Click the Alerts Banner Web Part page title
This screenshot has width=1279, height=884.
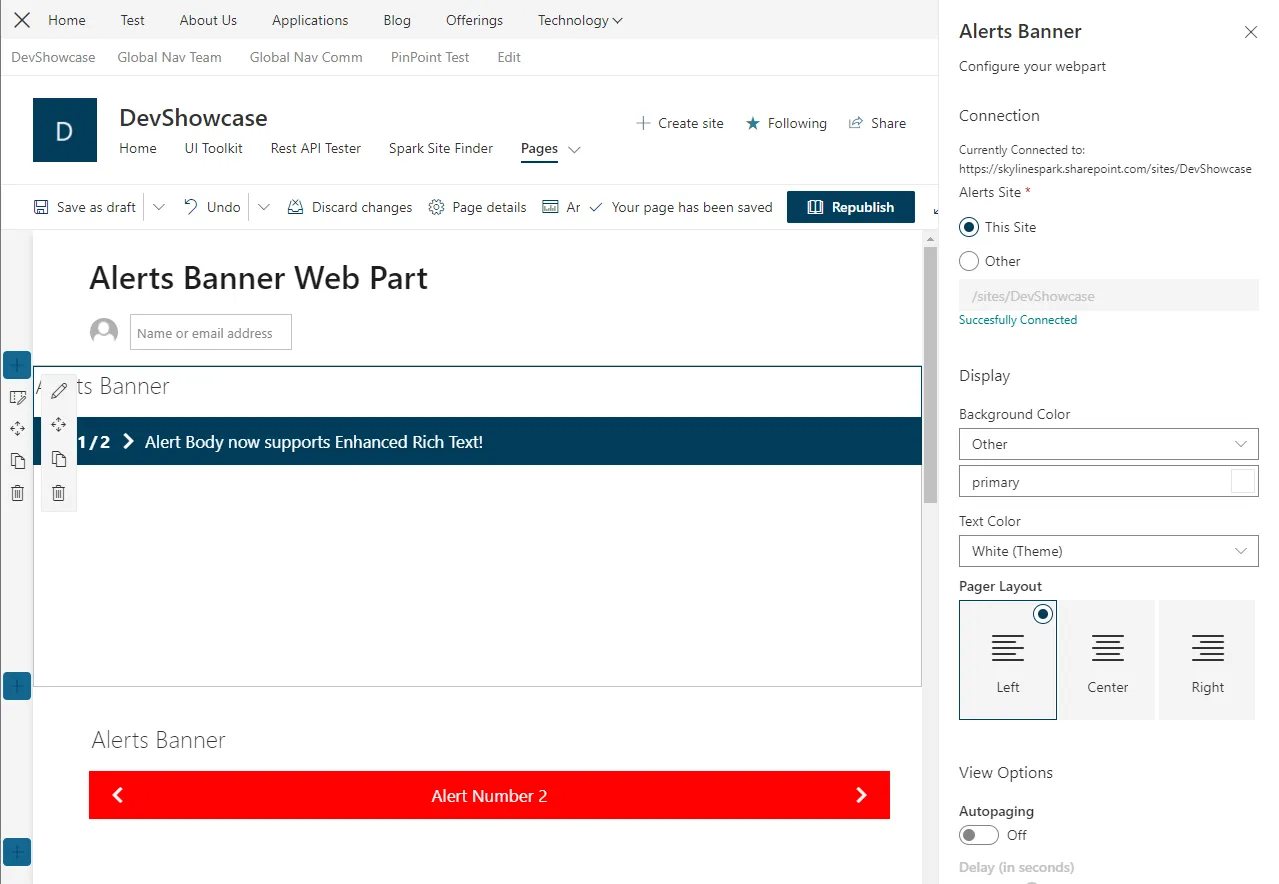pos(258,278)
